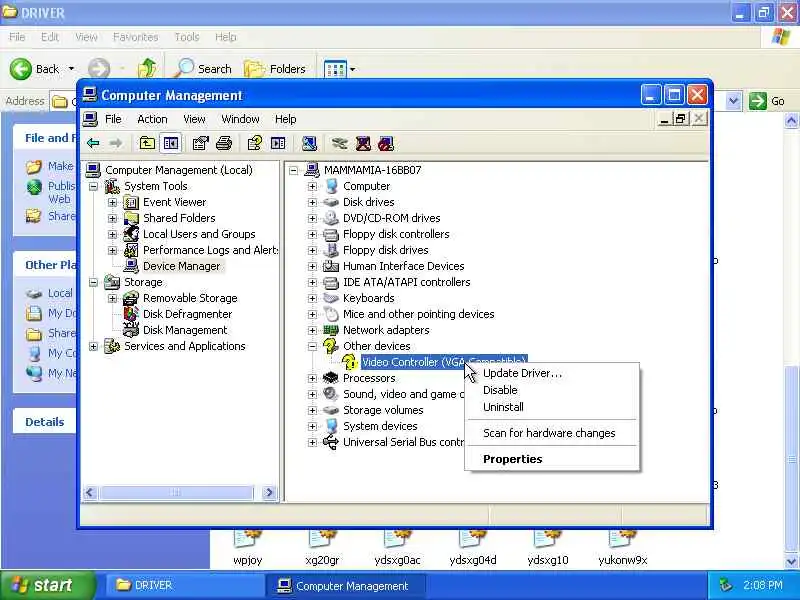Viewport: 800px width, 600px height.
Task: Click the Show/Hide Action Pane toolbar icon
Action: point(278,143)
